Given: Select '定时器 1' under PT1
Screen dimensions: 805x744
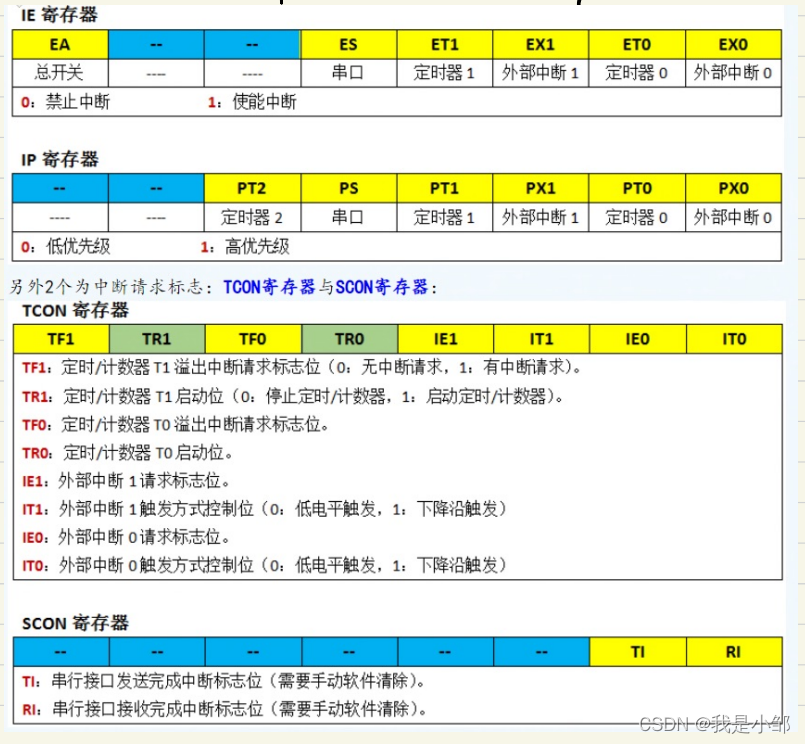Looking at the screenshot, I should click(x=445, y=217).
